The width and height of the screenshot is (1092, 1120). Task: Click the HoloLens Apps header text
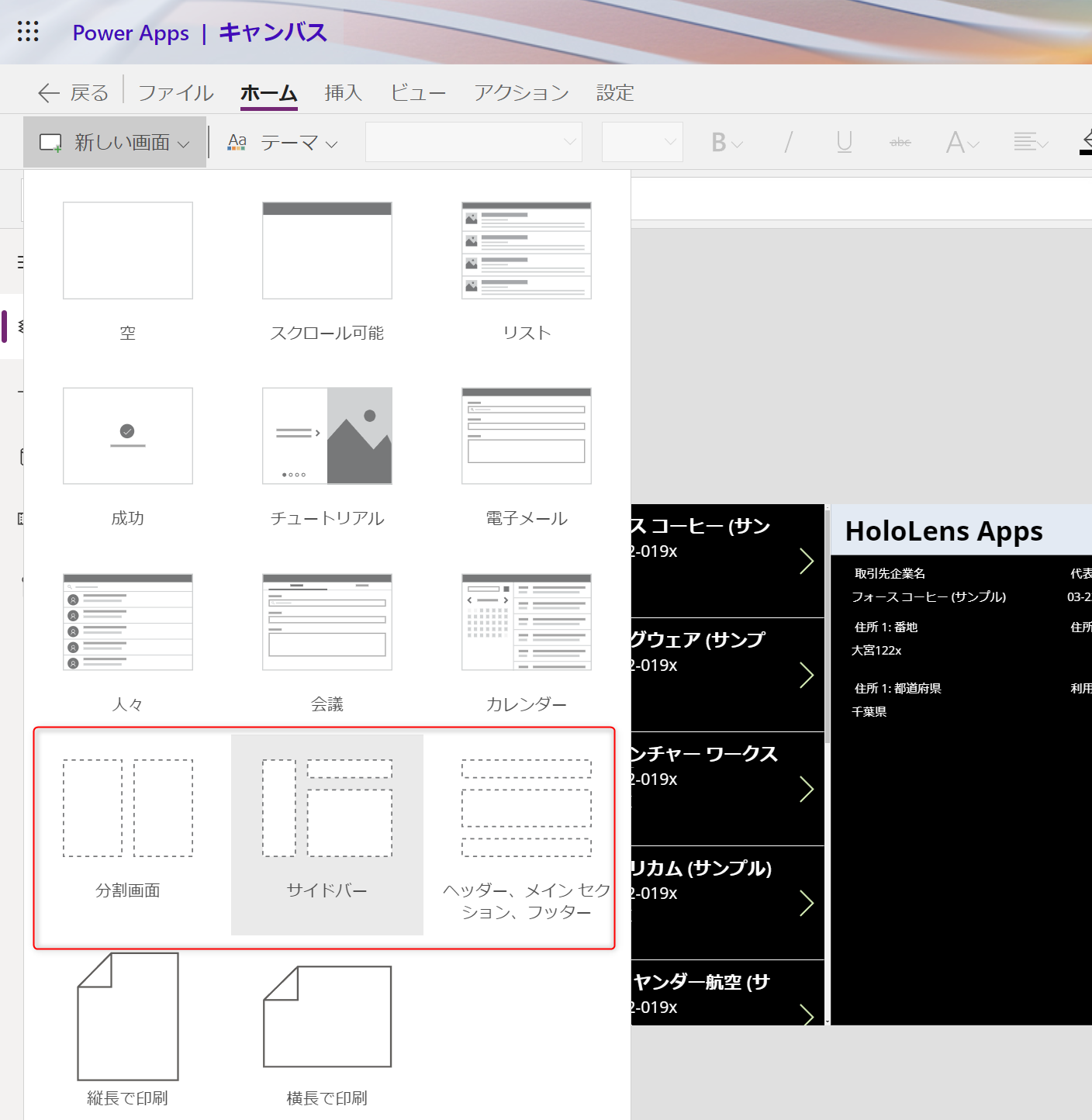944,531
